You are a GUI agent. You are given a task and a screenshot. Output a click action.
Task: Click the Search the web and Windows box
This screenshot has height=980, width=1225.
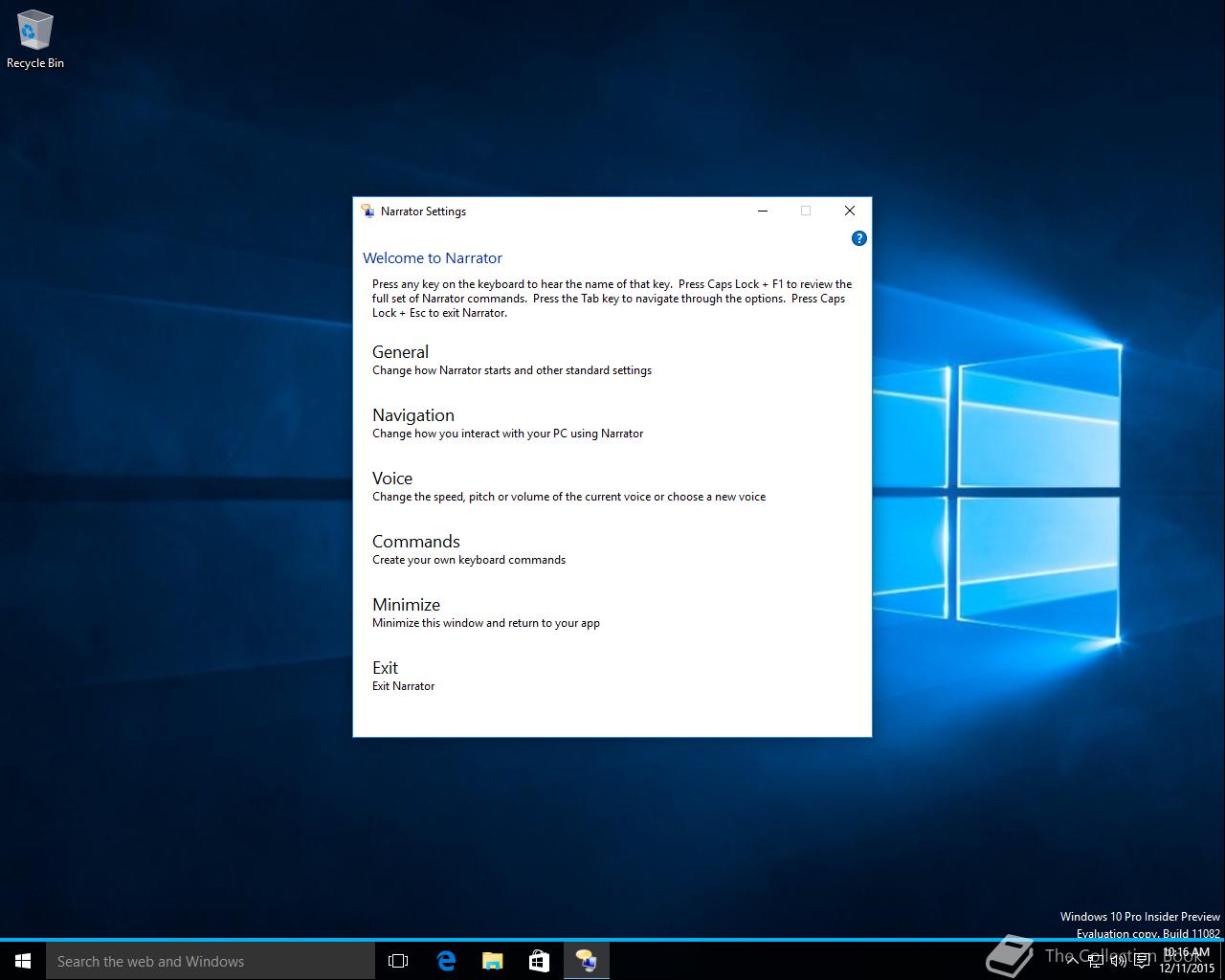point(211,961)
